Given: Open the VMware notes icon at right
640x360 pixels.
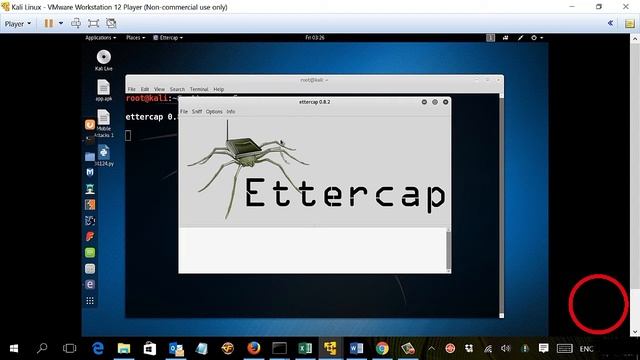Looking at the screenshot, I should (x=629, y=23).
